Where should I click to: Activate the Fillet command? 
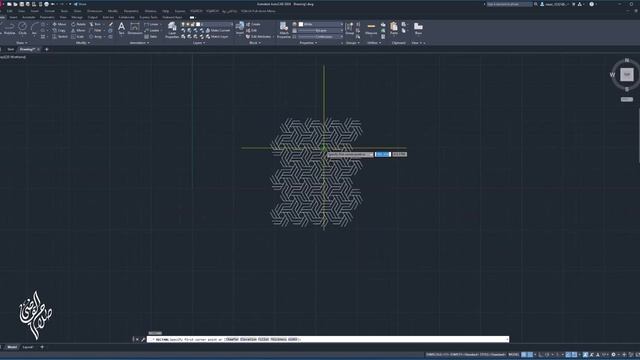96,30
